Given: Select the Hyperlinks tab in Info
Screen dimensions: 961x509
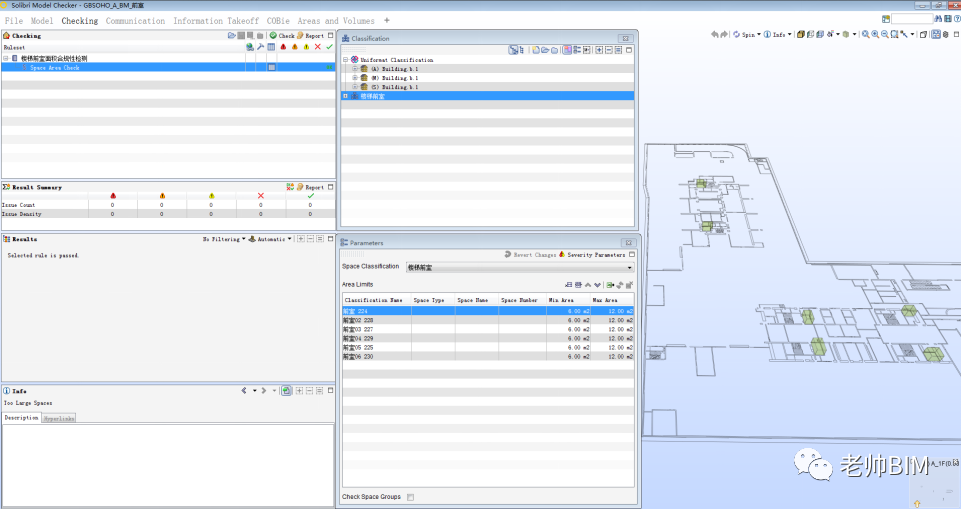Looking at the screenshot, I should click(x=59, y=418).
